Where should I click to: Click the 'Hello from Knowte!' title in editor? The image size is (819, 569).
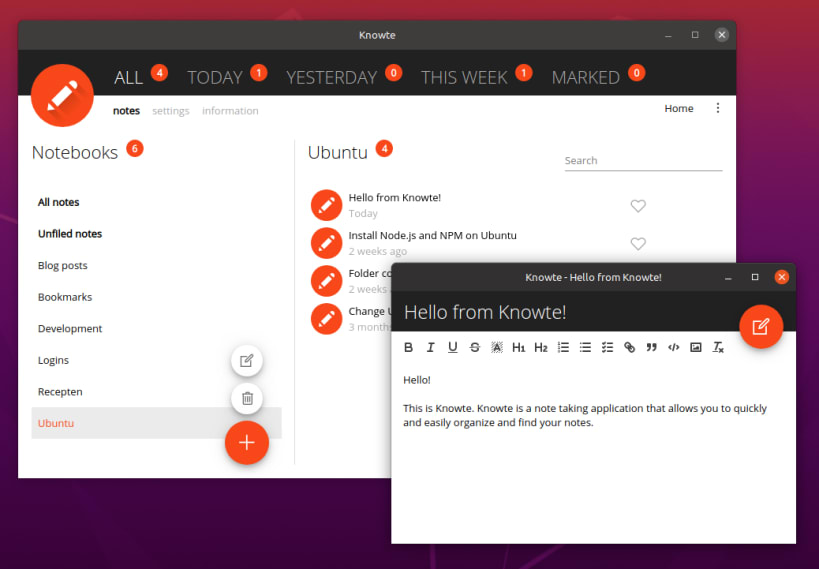coord(485,312)
